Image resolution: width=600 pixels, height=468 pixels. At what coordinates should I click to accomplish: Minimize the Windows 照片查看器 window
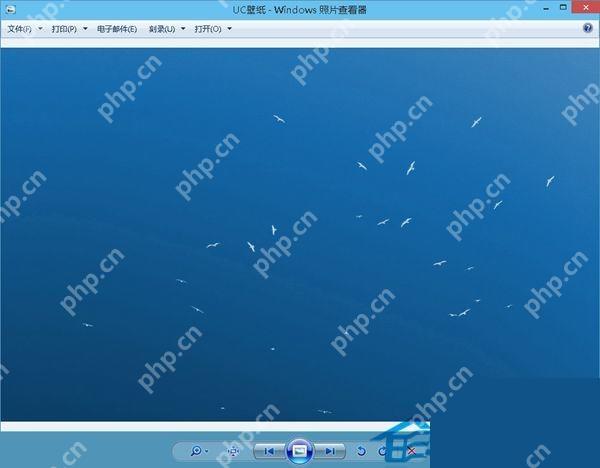pos(546,8)
